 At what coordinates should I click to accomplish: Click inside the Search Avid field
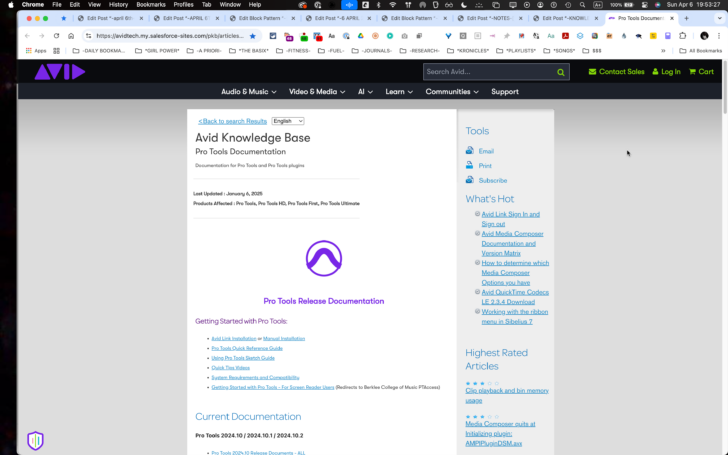point(488,72)
